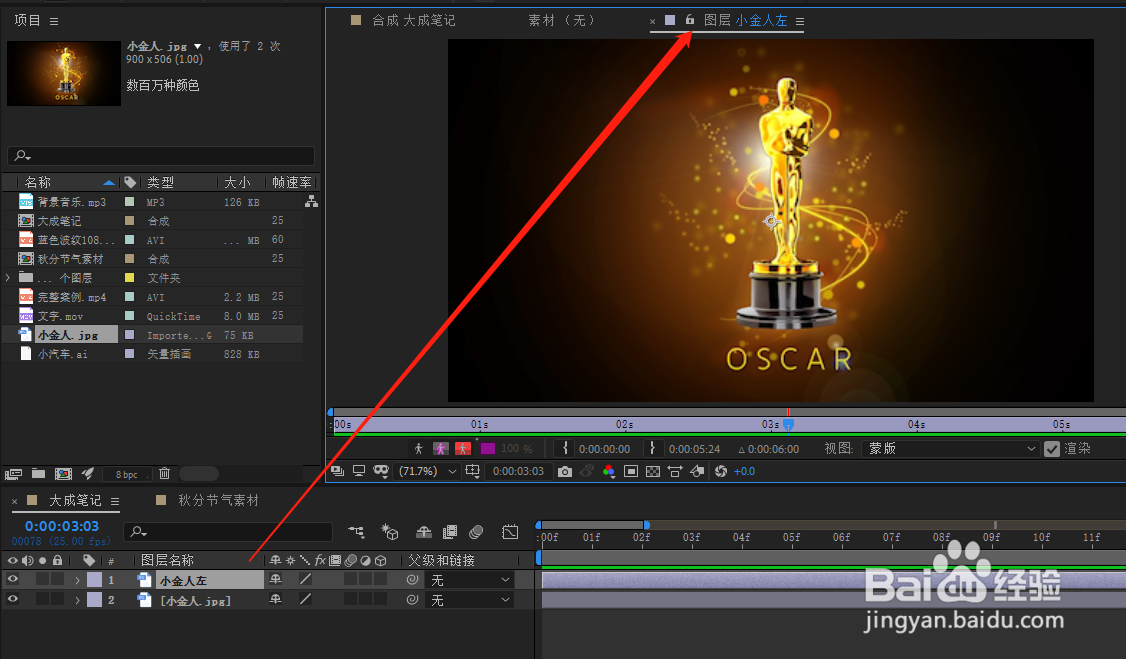Toggle the shy switch for [小金人.jpg] layer
Viewport: 1126px width, 659px height.
[x=276, y=599]
